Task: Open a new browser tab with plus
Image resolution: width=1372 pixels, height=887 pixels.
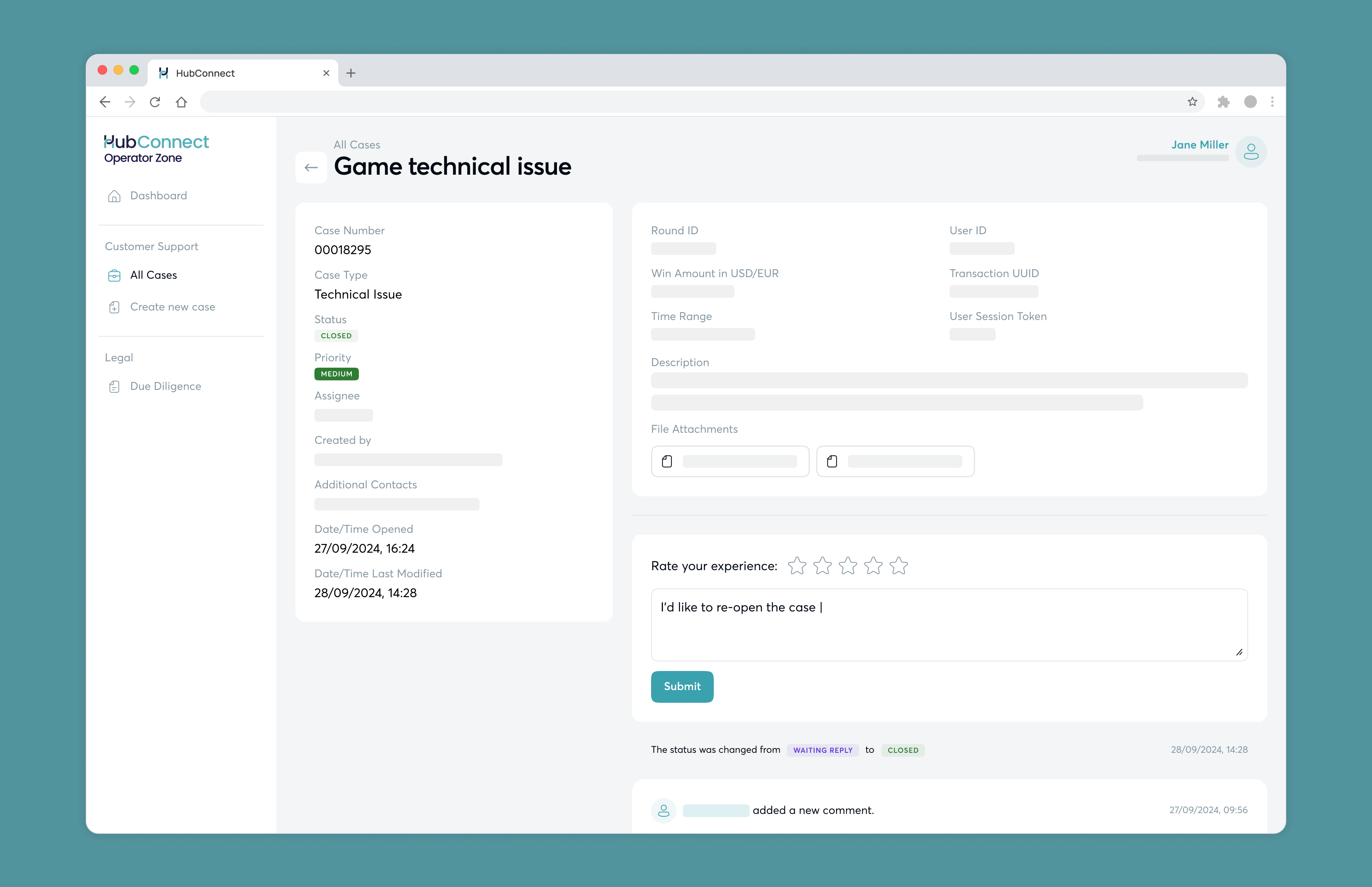Action: 351,73
